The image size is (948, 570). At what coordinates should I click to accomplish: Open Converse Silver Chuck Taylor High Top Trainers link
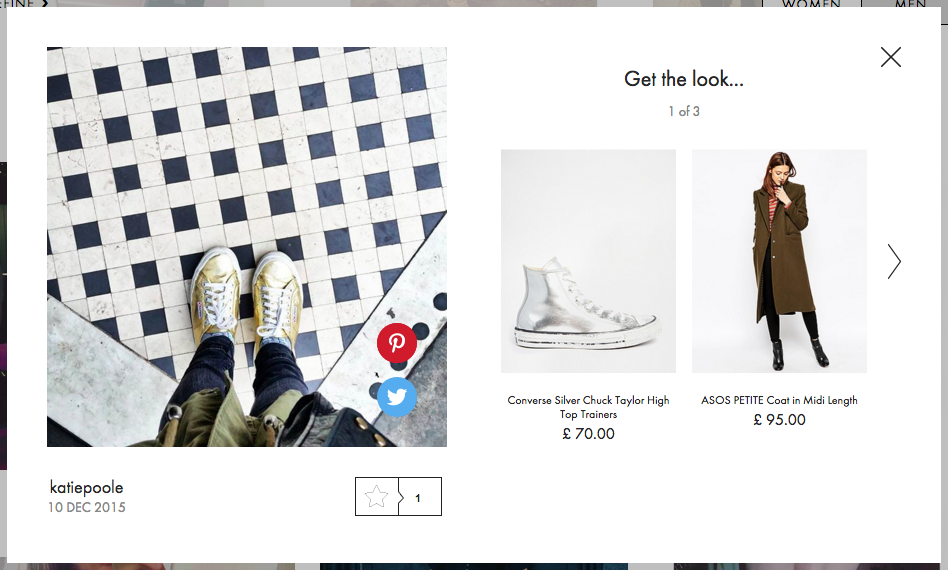588,407
